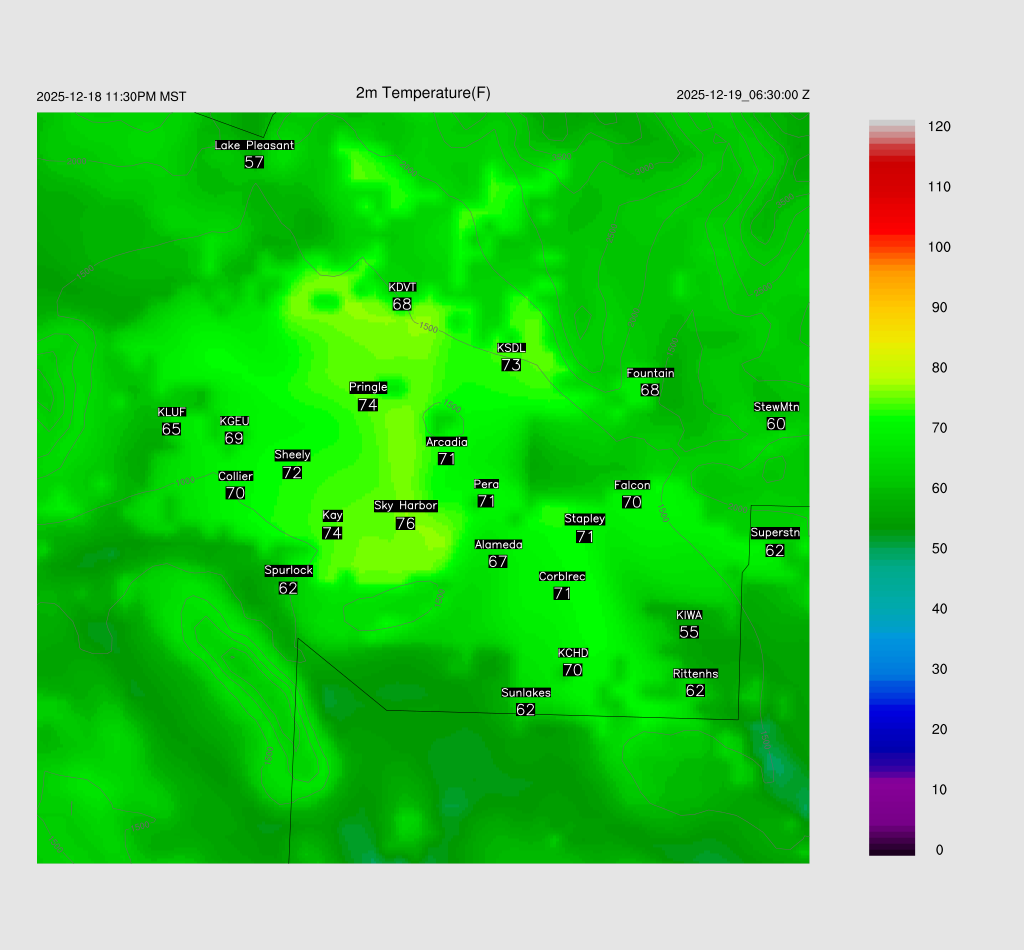Click the Fountain station label
Image resolution: width=1024 pixels, height=950 pixels.
[650, 373]
